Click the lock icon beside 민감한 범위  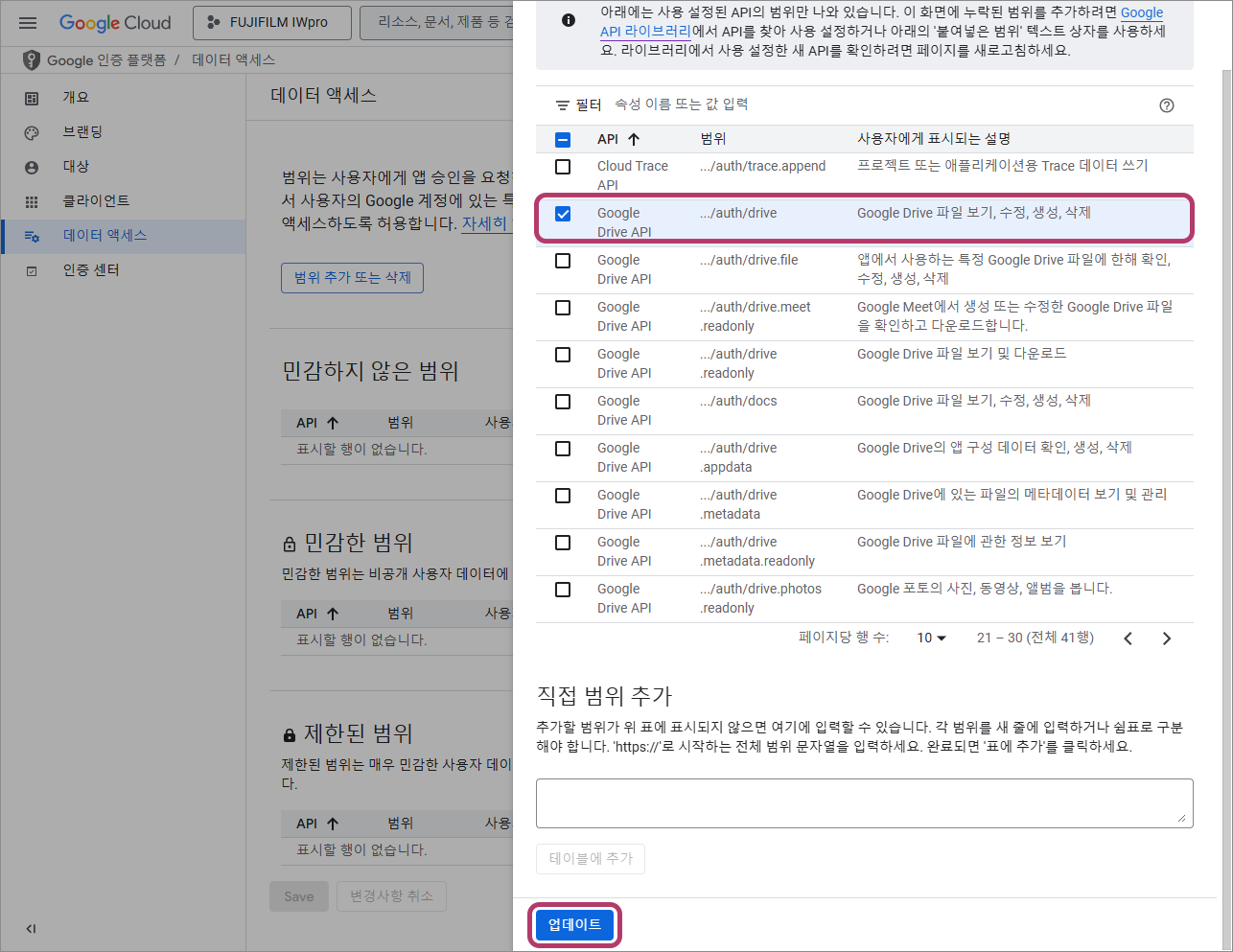pyautogui.click(x=290, y=544)
